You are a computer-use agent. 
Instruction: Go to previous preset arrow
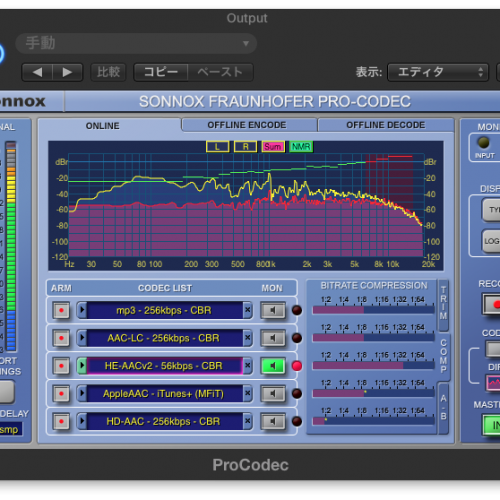tap(37, 72)
